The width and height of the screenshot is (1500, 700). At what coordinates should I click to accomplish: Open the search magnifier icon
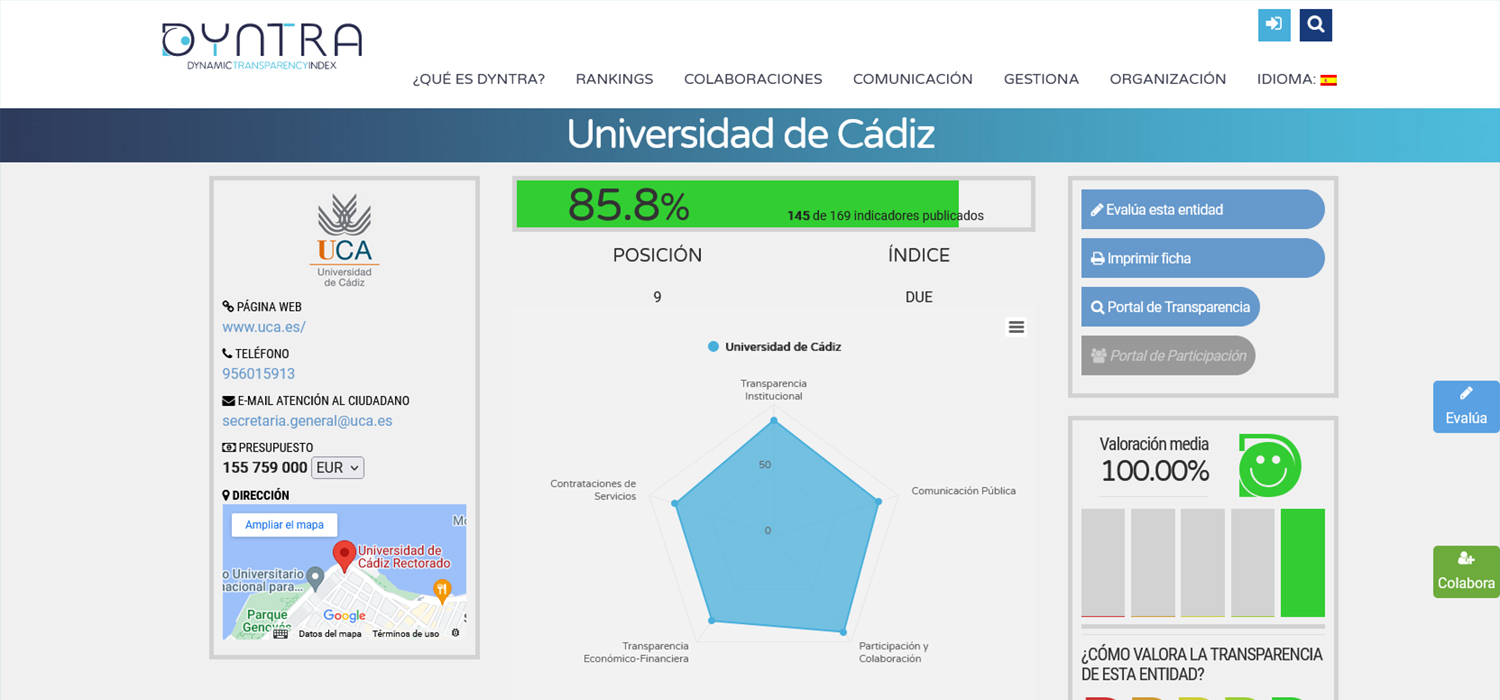1316,25
